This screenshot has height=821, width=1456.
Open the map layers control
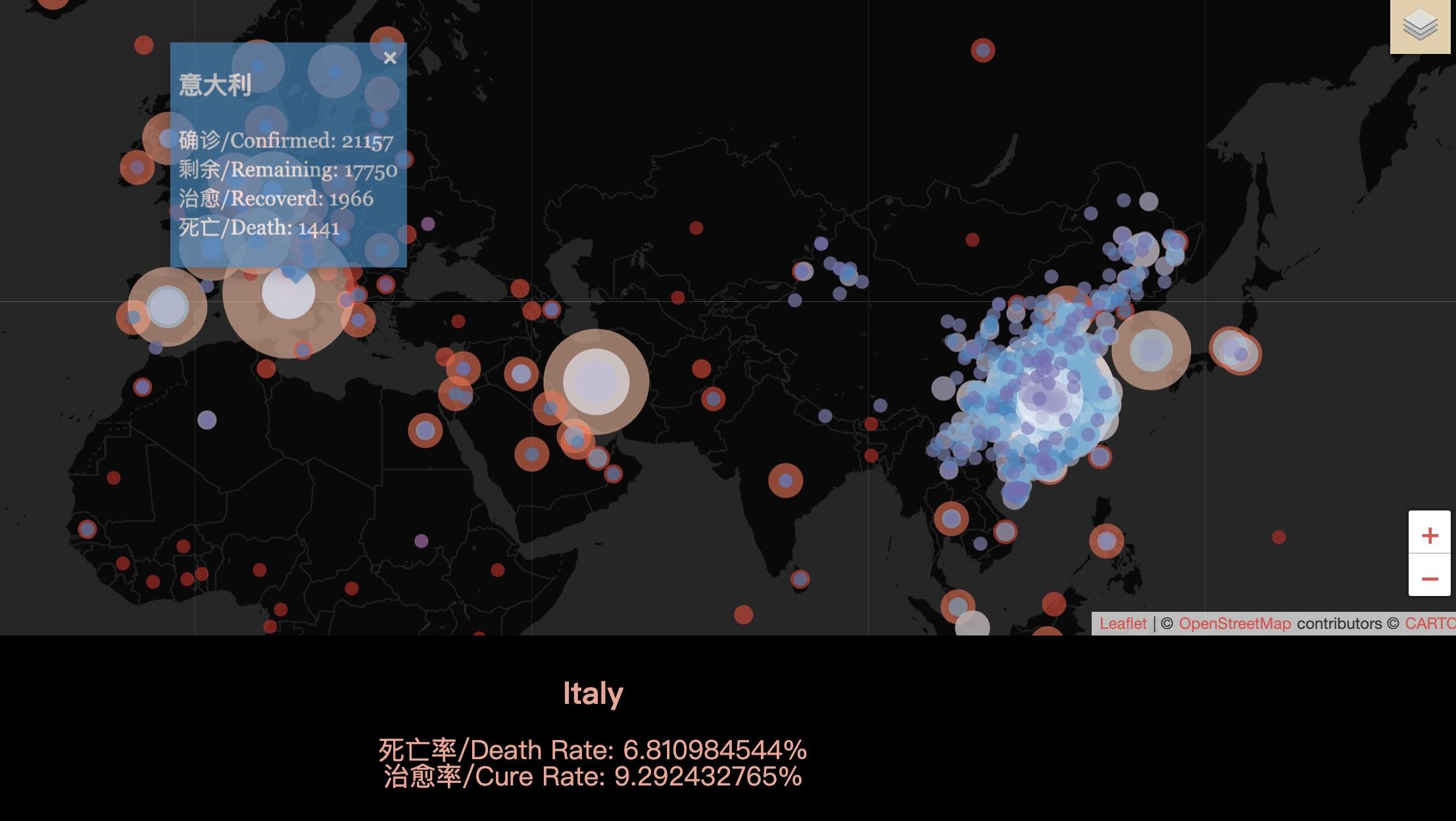point(1420,26)
